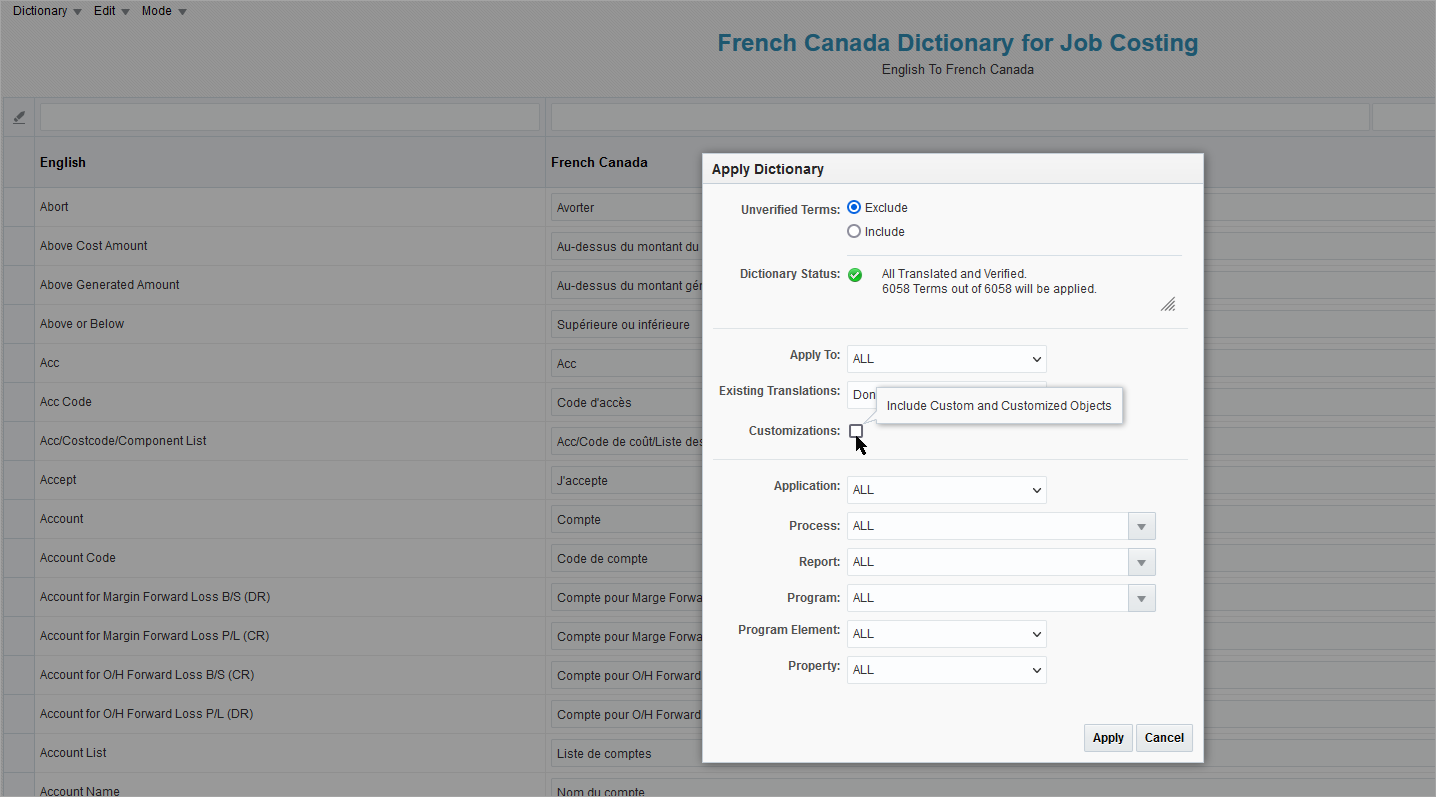Expand the Program Element dropdown
The height and width of the screenshot is (797, 1436).
(1038, 633)
